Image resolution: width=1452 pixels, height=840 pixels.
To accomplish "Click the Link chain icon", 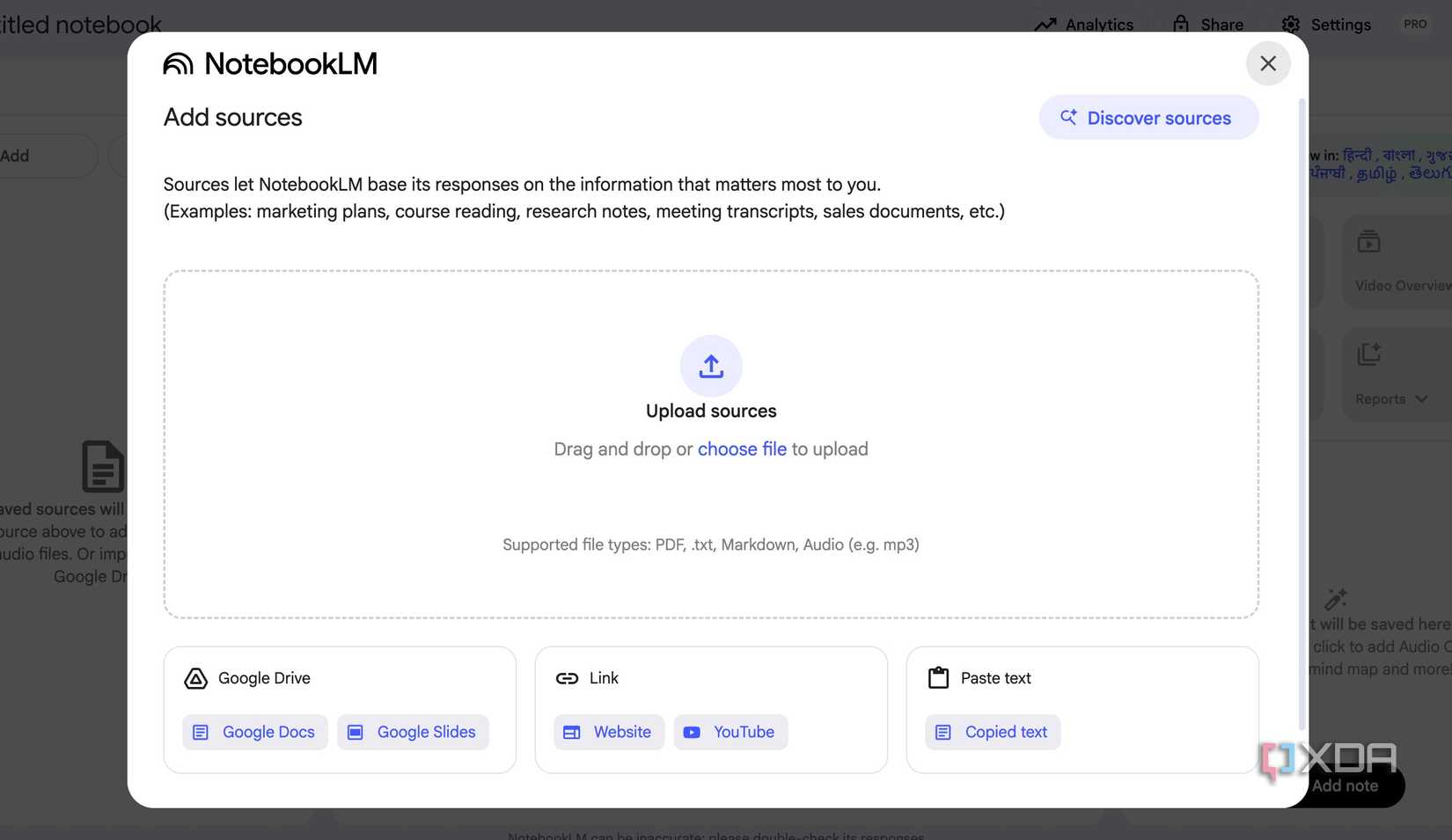I will coord(567,678).
